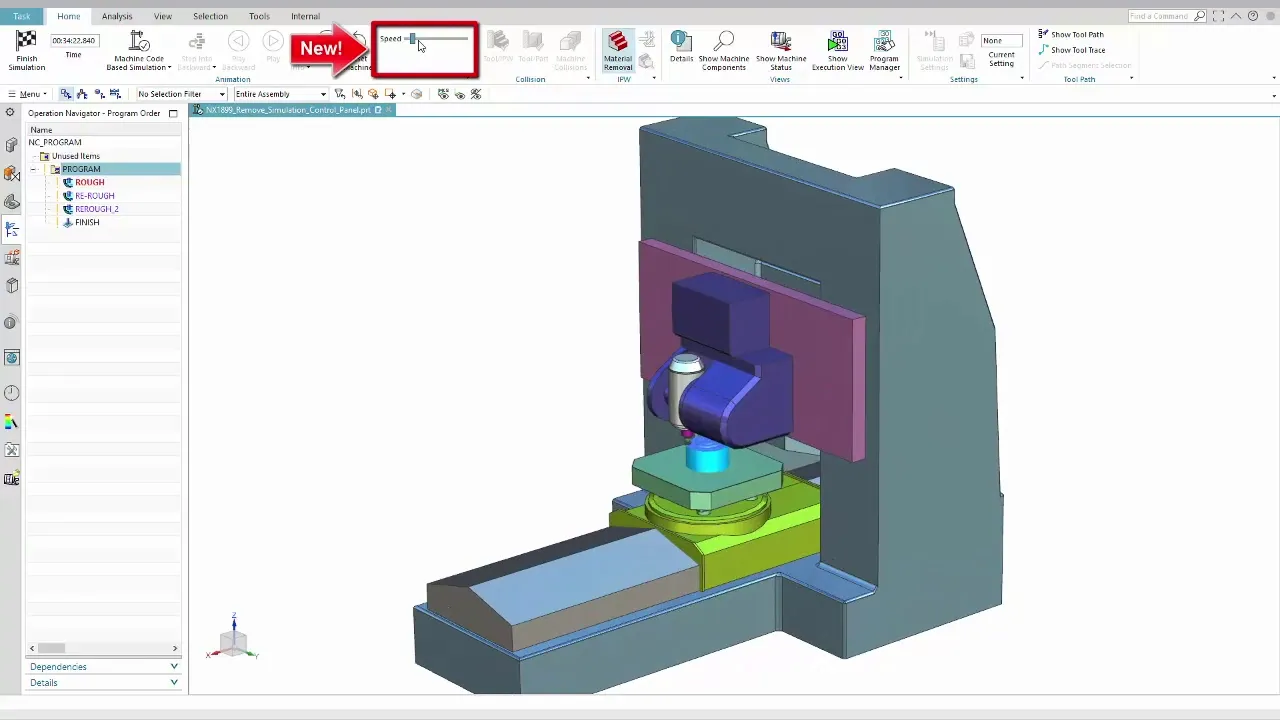Click the Speed slider track
The height and width of the screenshot is (720, 1280).
point(437,39)
